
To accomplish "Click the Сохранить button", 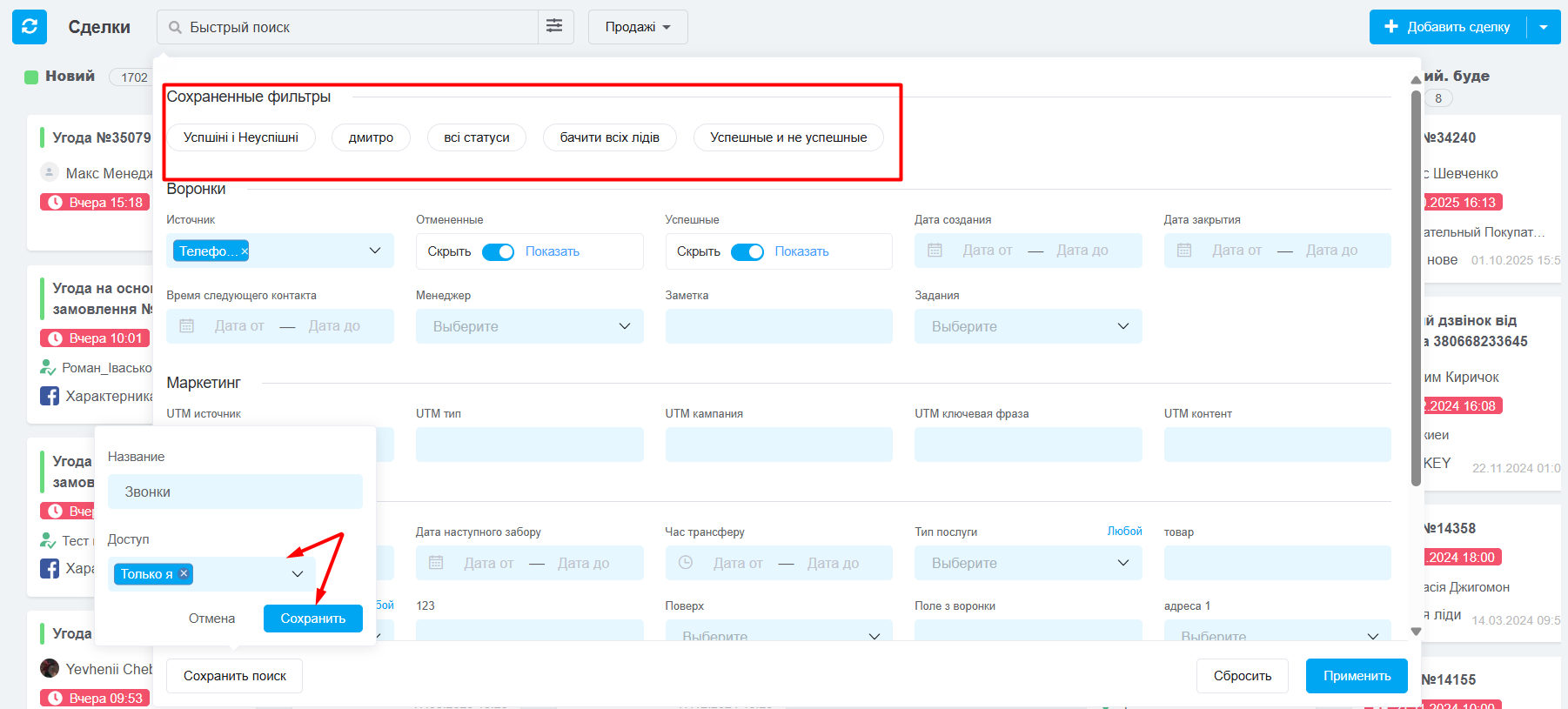I will pyautogui.click(x=312, y=619).
